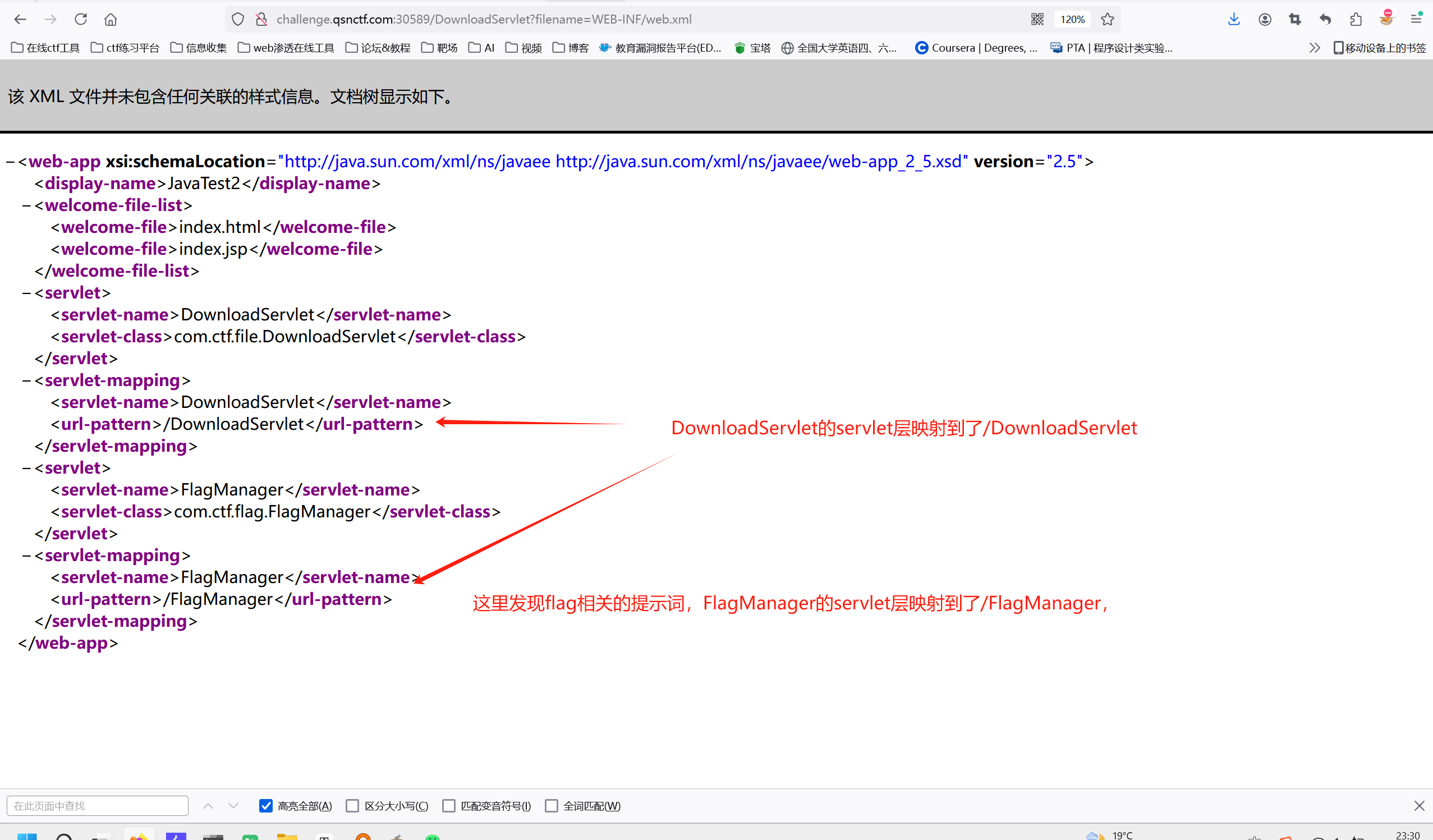The height and width of the screenshot is (840, 1433).
Task: Enable the whole words match checkbox
Action: pos(551,805)
